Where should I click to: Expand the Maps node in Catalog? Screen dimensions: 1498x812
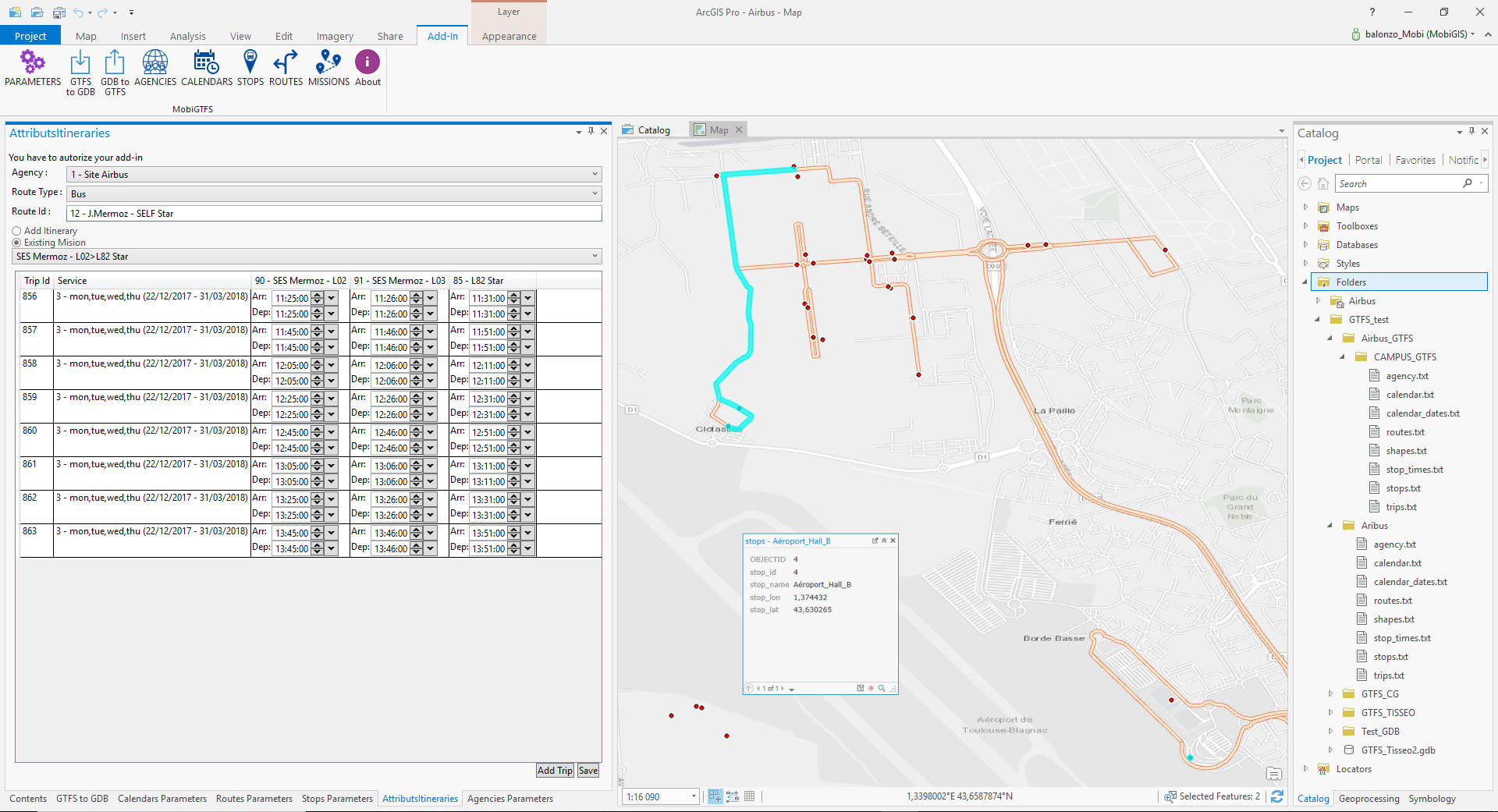point(1305,207)
